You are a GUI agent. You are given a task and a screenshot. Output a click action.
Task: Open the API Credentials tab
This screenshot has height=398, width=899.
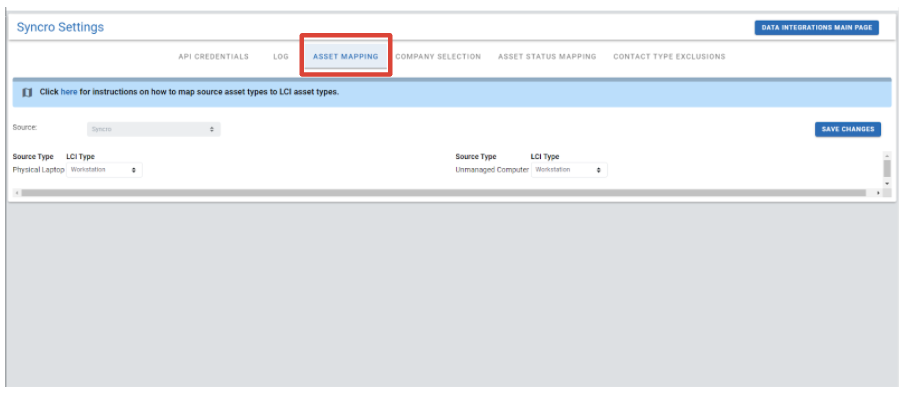(x=213, y=57)
